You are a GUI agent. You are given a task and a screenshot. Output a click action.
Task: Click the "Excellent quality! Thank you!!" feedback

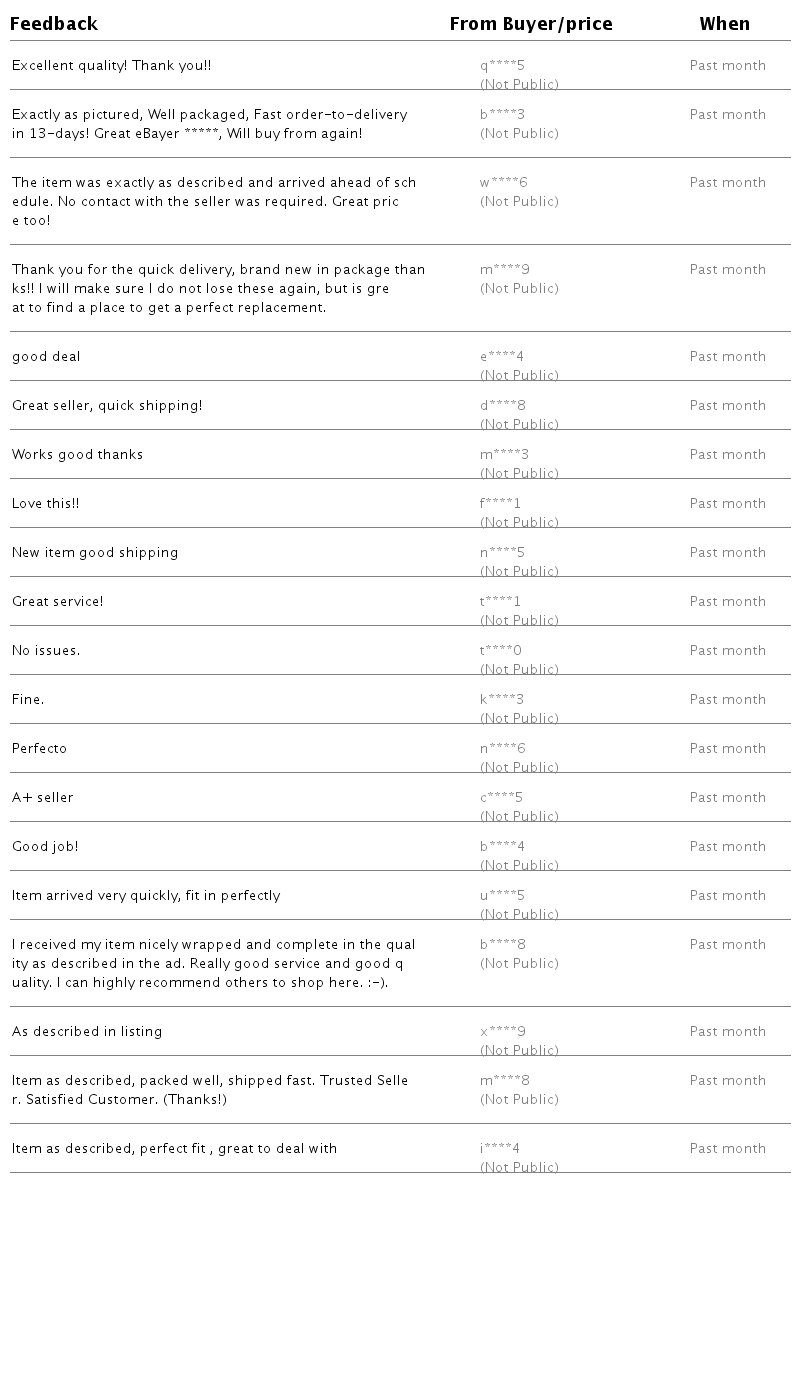click(111, 66)
